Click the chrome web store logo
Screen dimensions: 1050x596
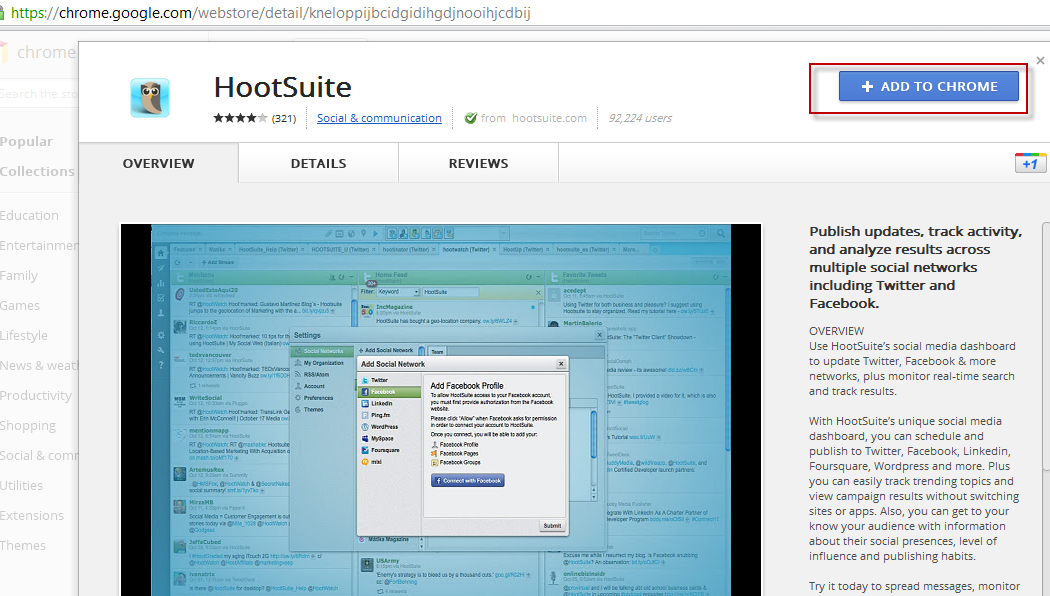click(38, 52)
